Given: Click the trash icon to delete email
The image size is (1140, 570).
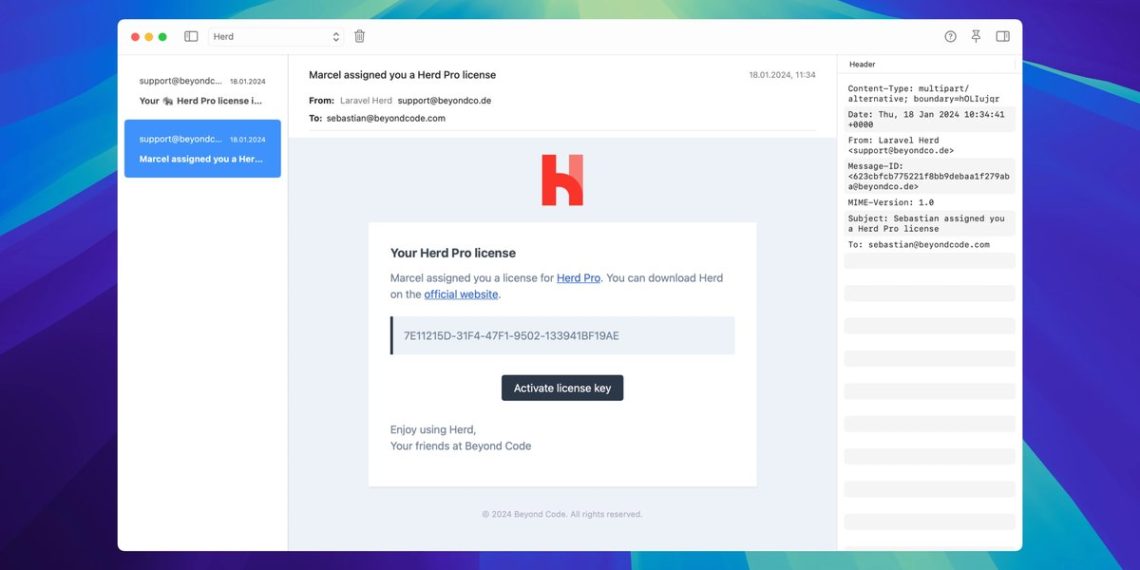Looking at the screenshot, I should 360,37.
